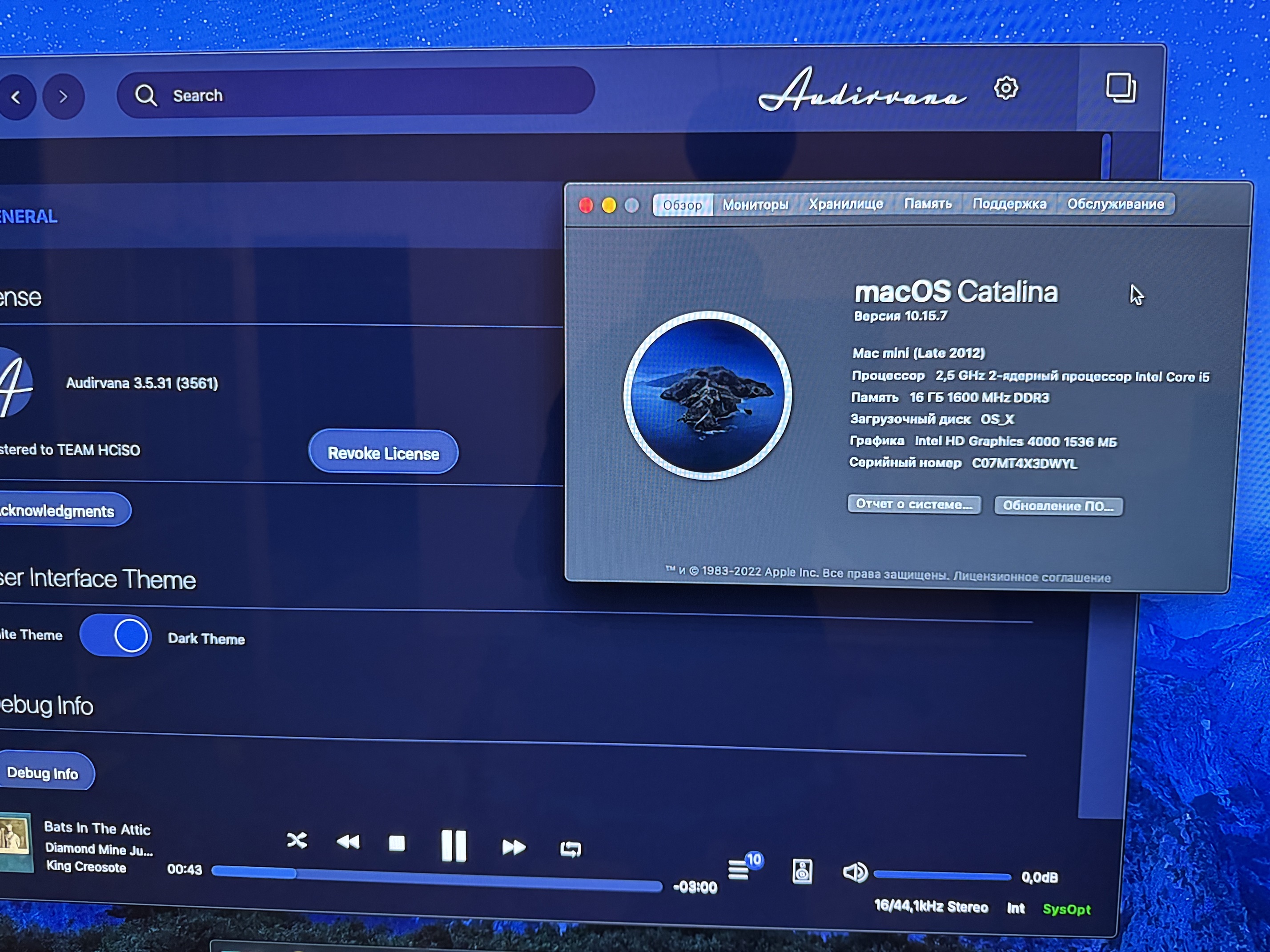The width and height of the screenshot is (1270, 952).
Task: Click the -03:00 remaining time
Action: [695, 887]
